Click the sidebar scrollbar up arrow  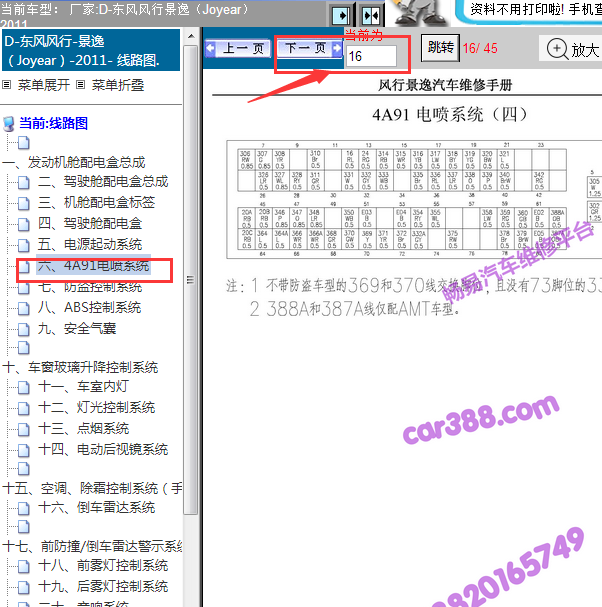(x=190, y=36)
